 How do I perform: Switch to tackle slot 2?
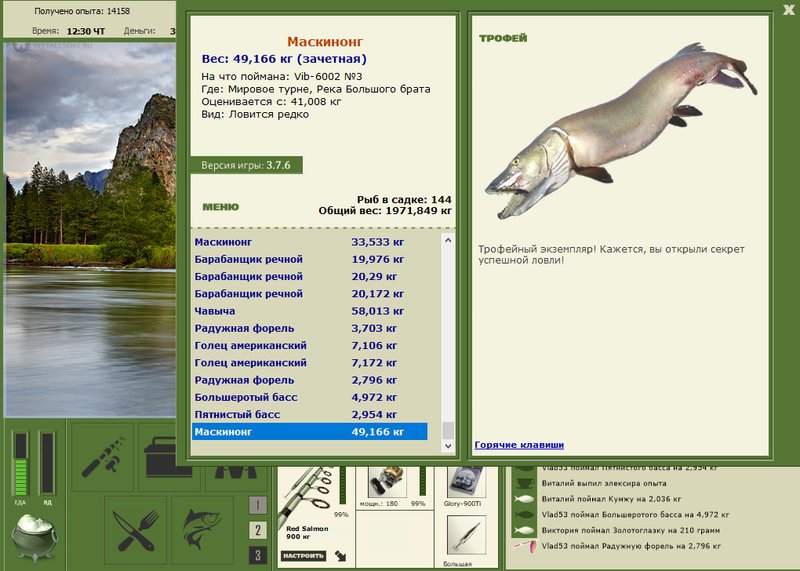pos(258,530)
